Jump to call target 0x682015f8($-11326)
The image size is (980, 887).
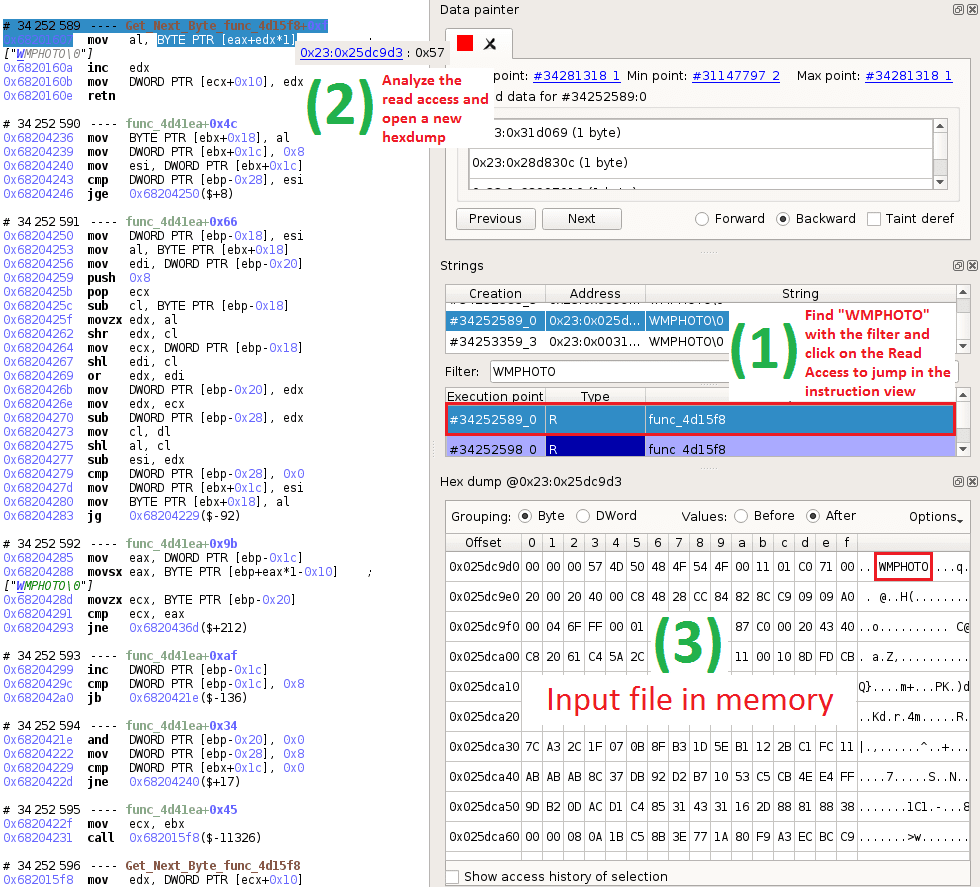click(x=195, y=838)
